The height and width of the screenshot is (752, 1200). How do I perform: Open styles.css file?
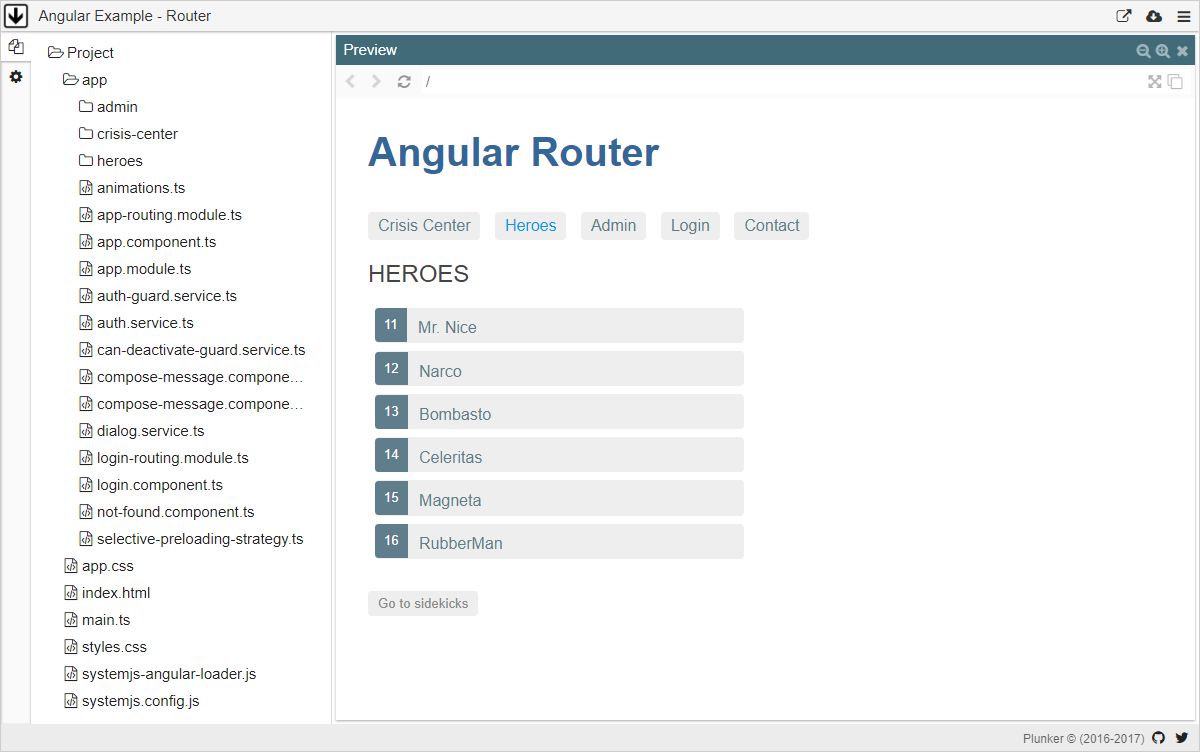tap(105, 646)
